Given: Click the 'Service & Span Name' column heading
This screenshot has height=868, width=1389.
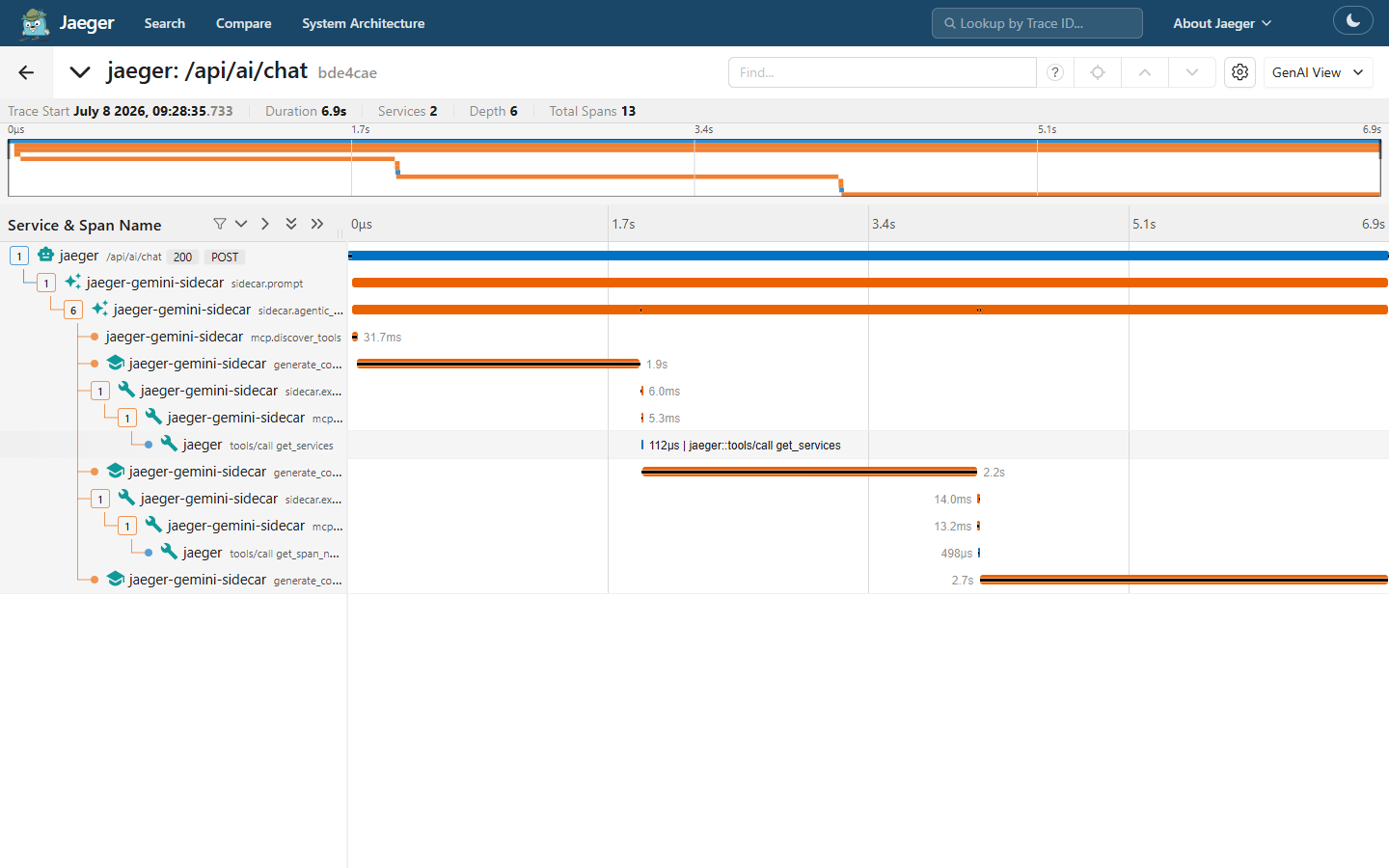Looking at the screenshot, I should pos(85,225).
